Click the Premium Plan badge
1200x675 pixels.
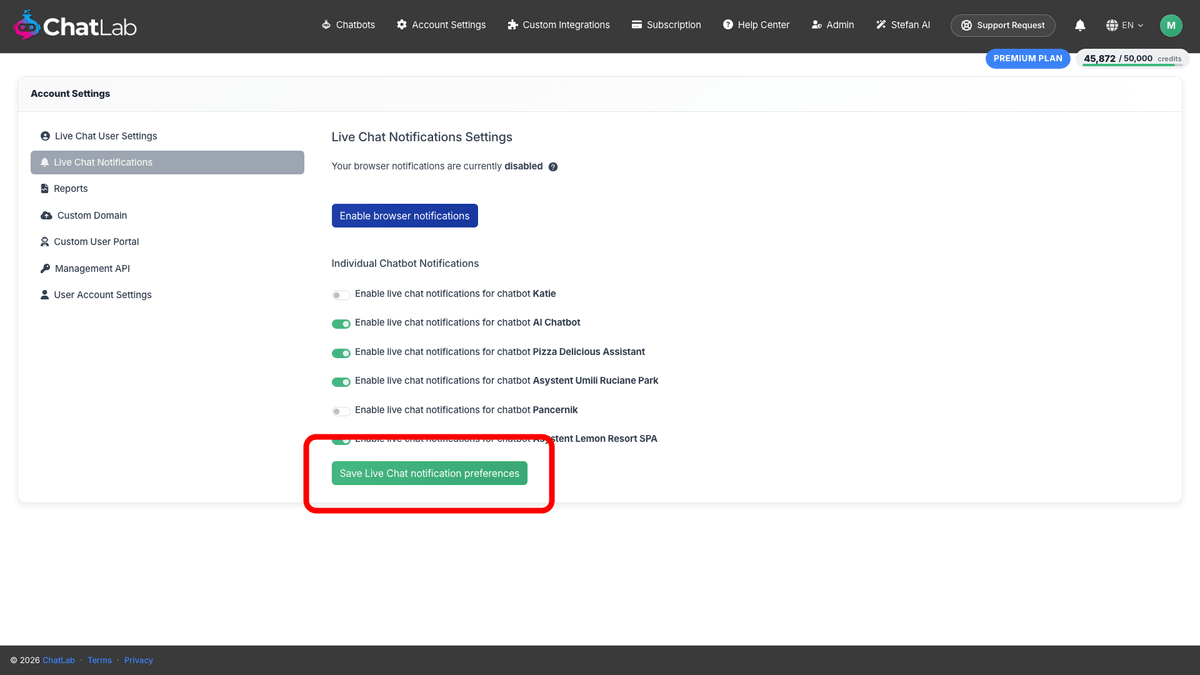[x=1028, y=58]
